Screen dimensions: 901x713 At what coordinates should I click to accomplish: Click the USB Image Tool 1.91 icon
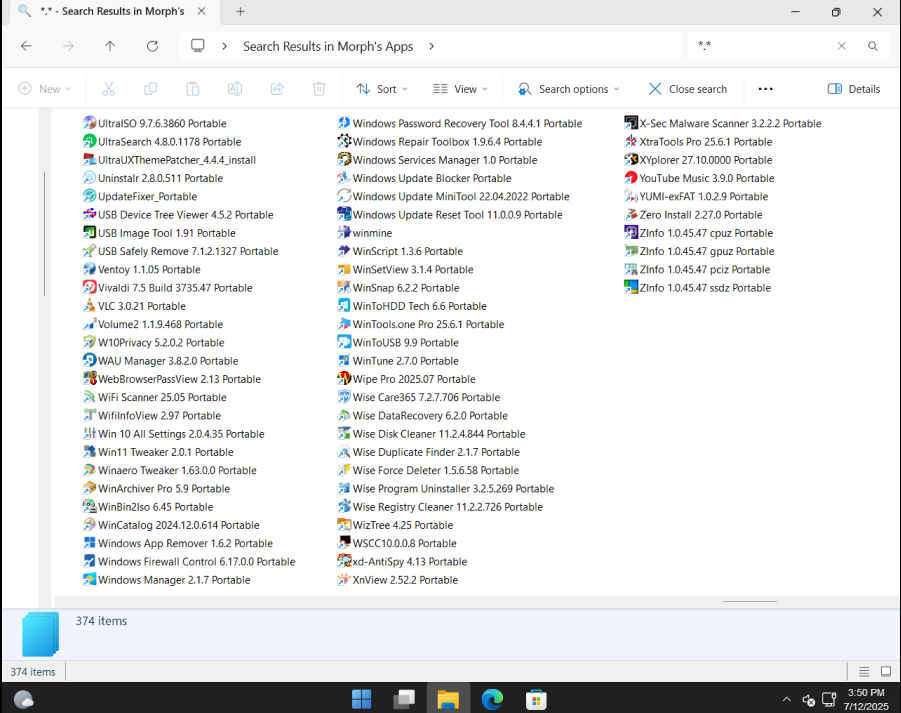(x=89, y=233)
